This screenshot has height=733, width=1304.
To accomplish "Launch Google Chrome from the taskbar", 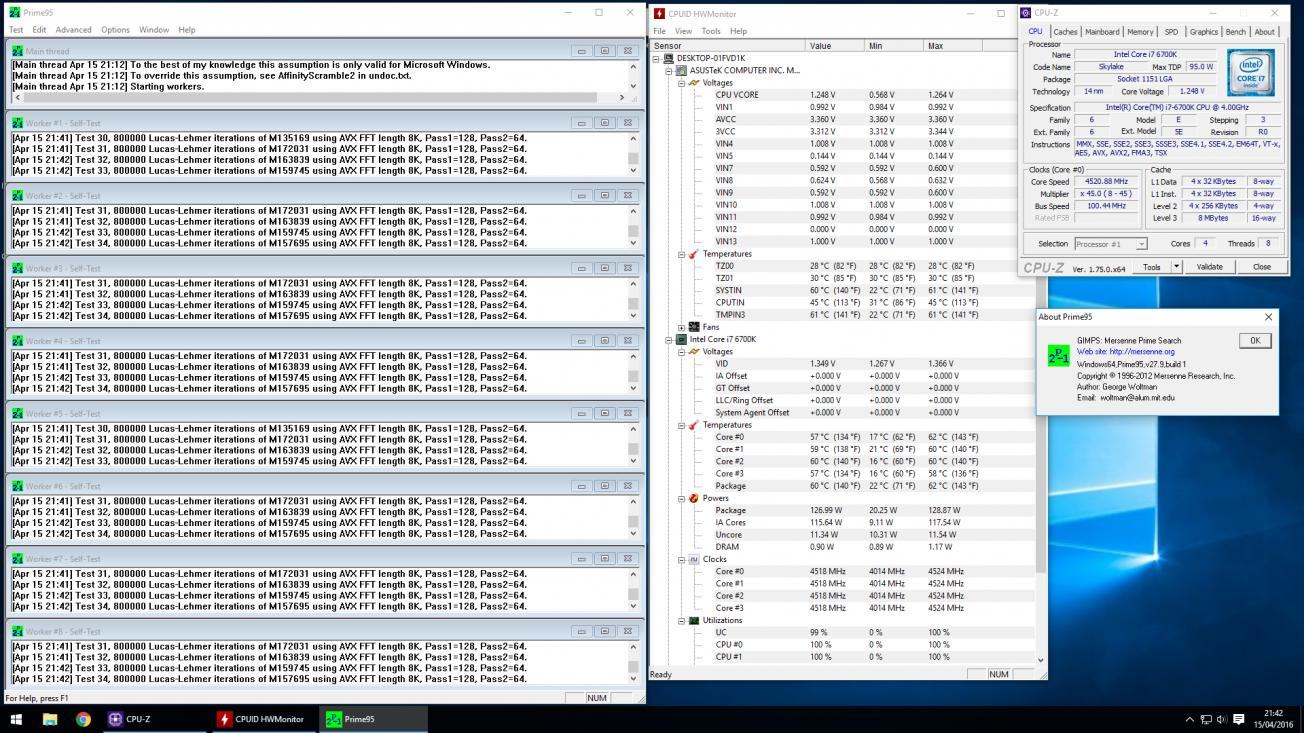I will [x=83, y=719].
